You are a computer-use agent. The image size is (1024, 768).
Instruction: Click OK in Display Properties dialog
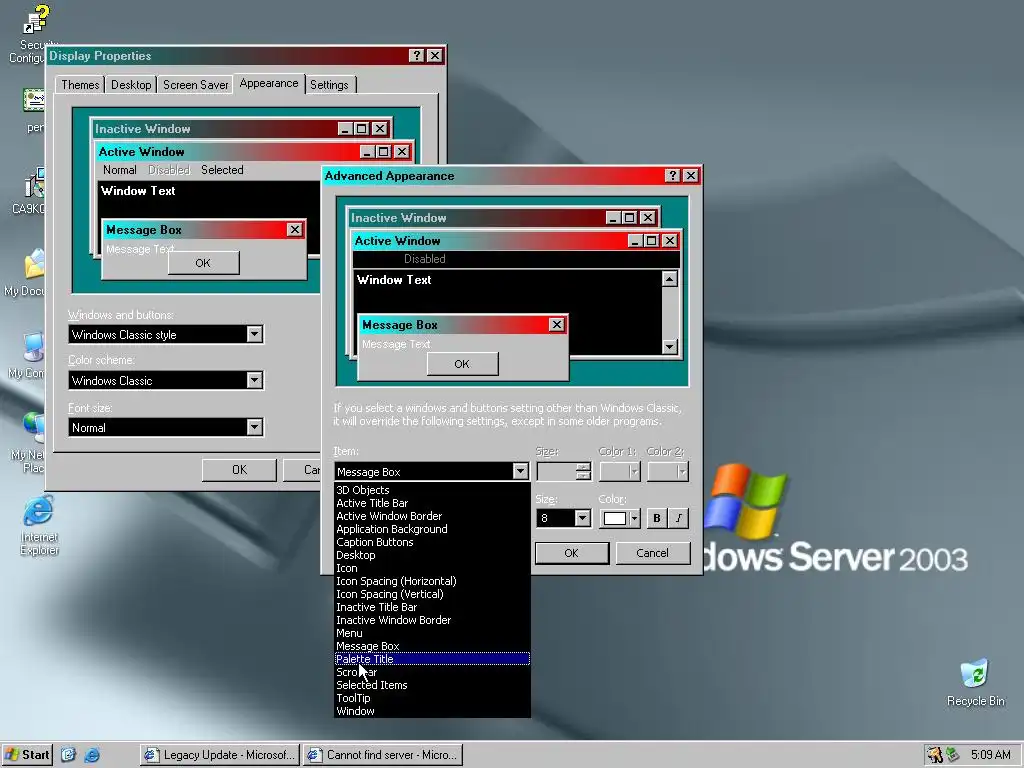pyautogui.click(x=239, y=470)
